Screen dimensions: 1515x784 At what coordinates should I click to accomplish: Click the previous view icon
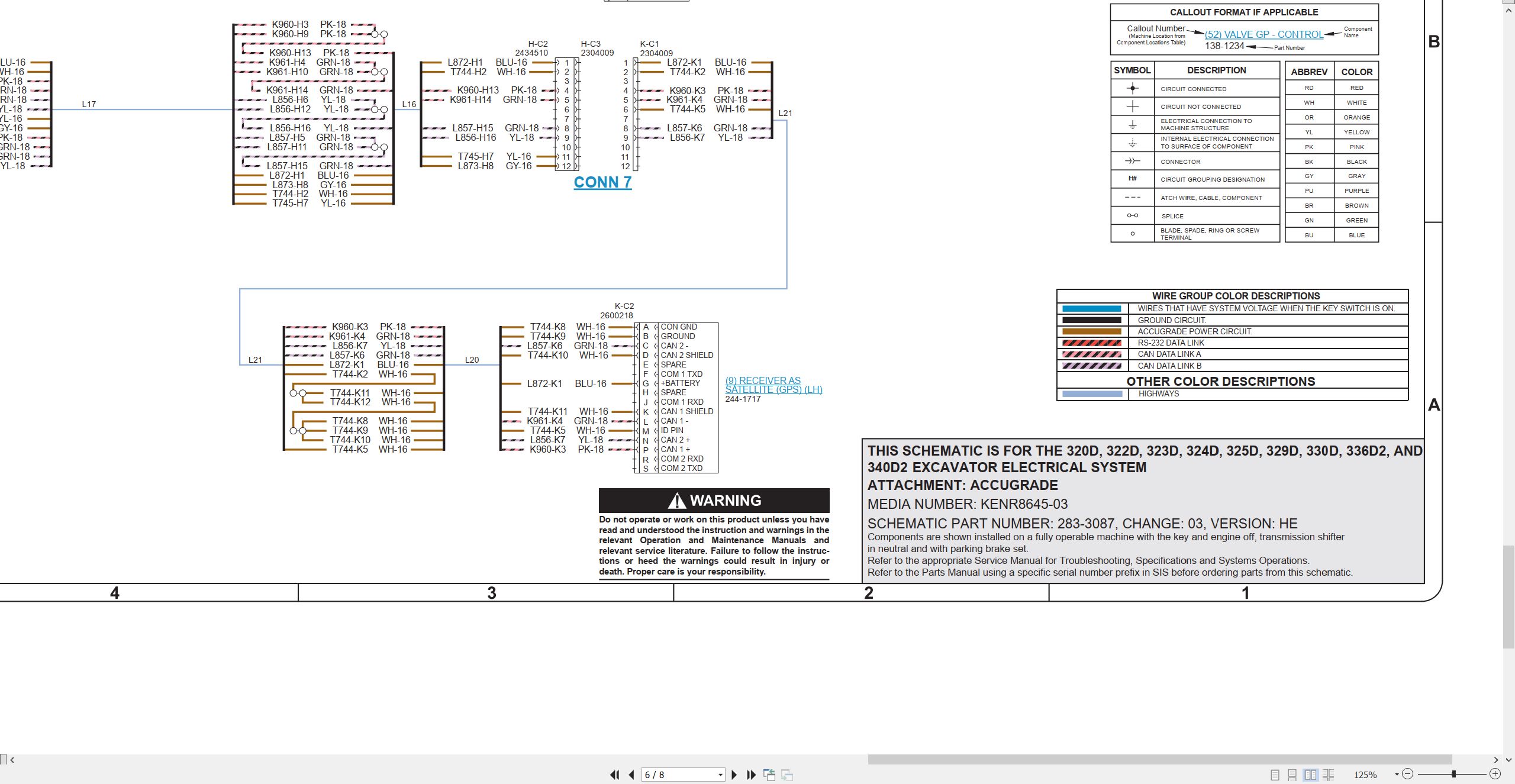769,775
